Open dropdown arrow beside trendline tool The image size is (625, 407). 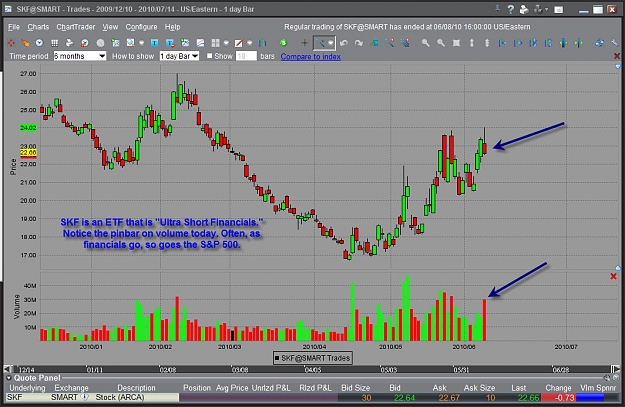pyautogui.click(x=331, y=43)
